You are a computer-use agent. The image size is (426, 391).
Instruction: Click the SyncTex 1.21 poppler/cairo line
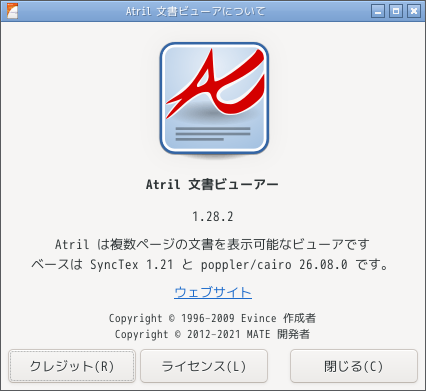point(210,265)
